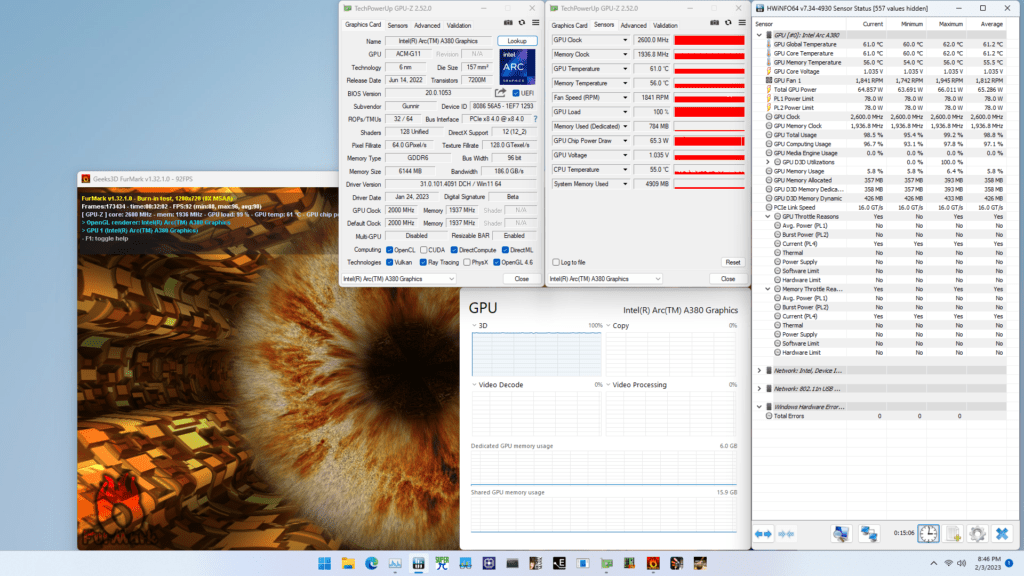Toggle the DirectCompute checkbox
Screen dimensions: 1024x576
pyautogui.click(x=454, y=249)
